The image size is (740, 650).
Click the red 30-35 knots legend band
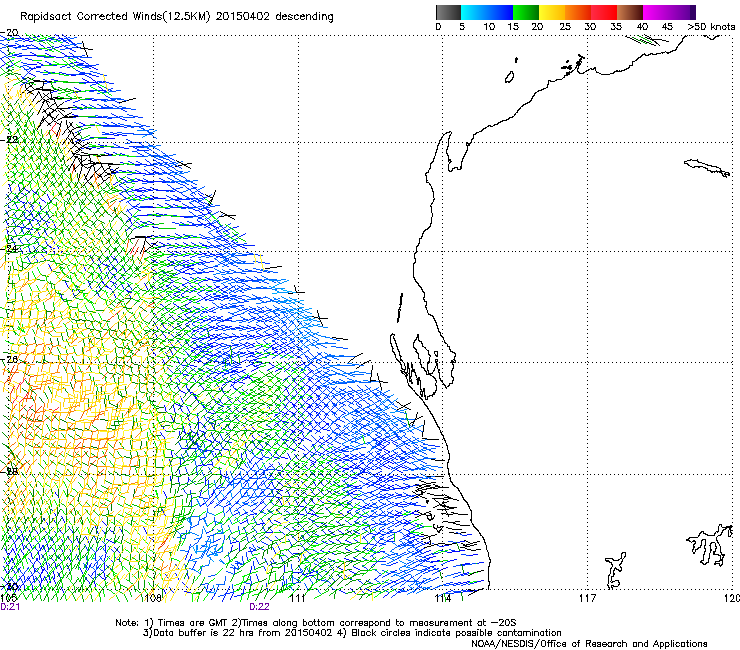coord(604,12)
